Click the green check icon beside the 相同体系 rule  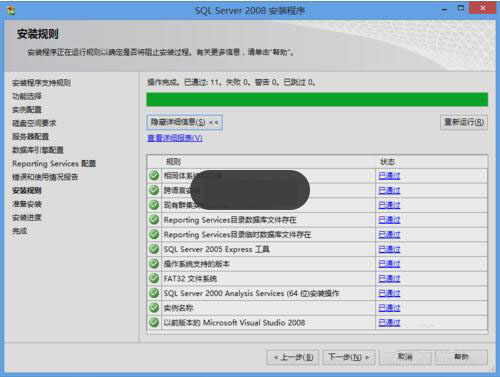[154, 175]
